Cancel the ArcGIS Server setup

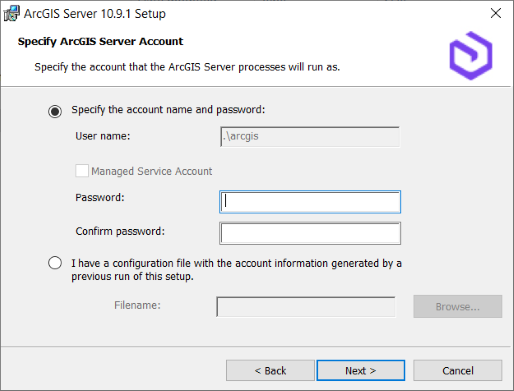[458, 370]
